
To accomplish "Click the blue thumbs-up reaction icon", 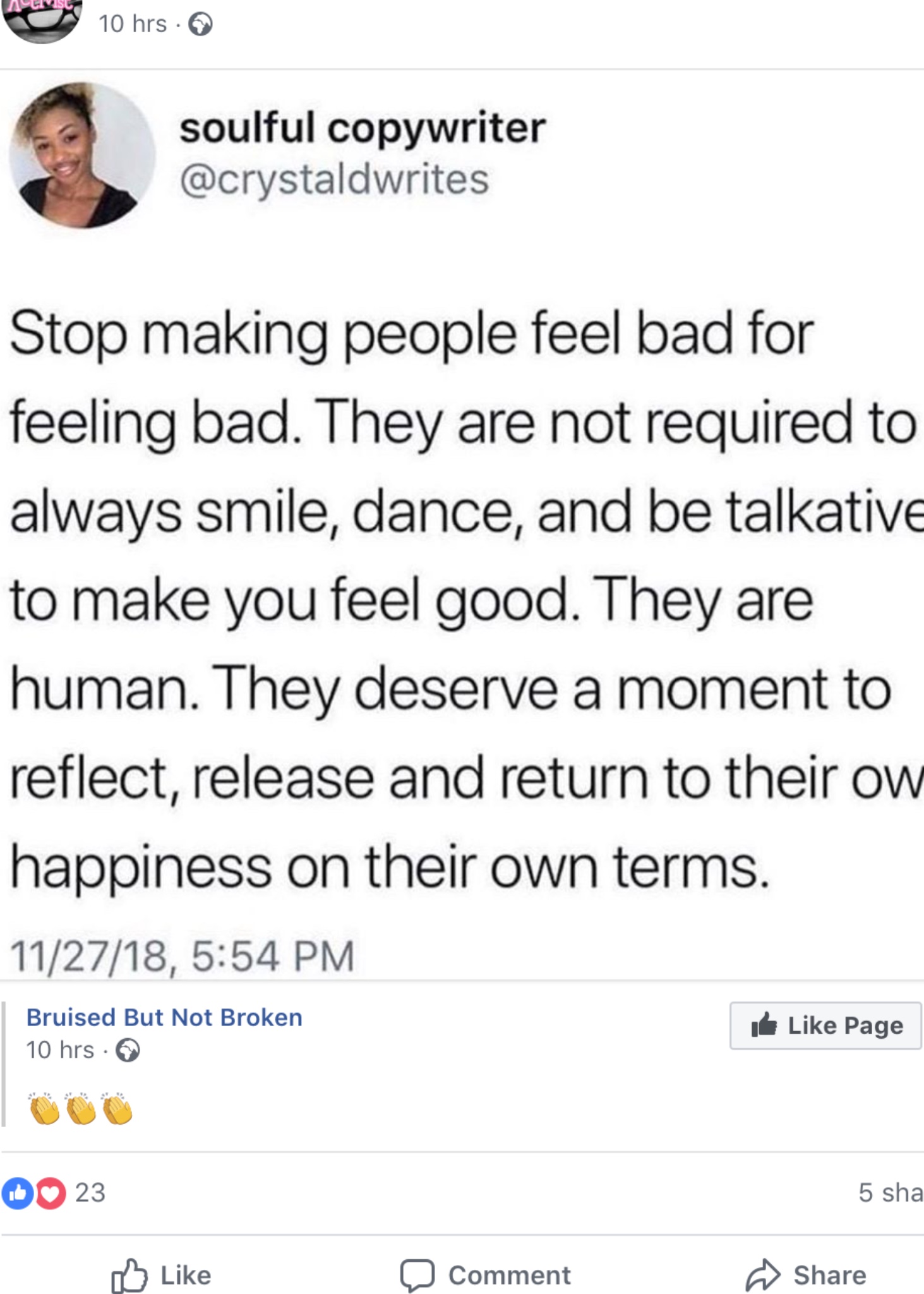I will (18, 1193).
